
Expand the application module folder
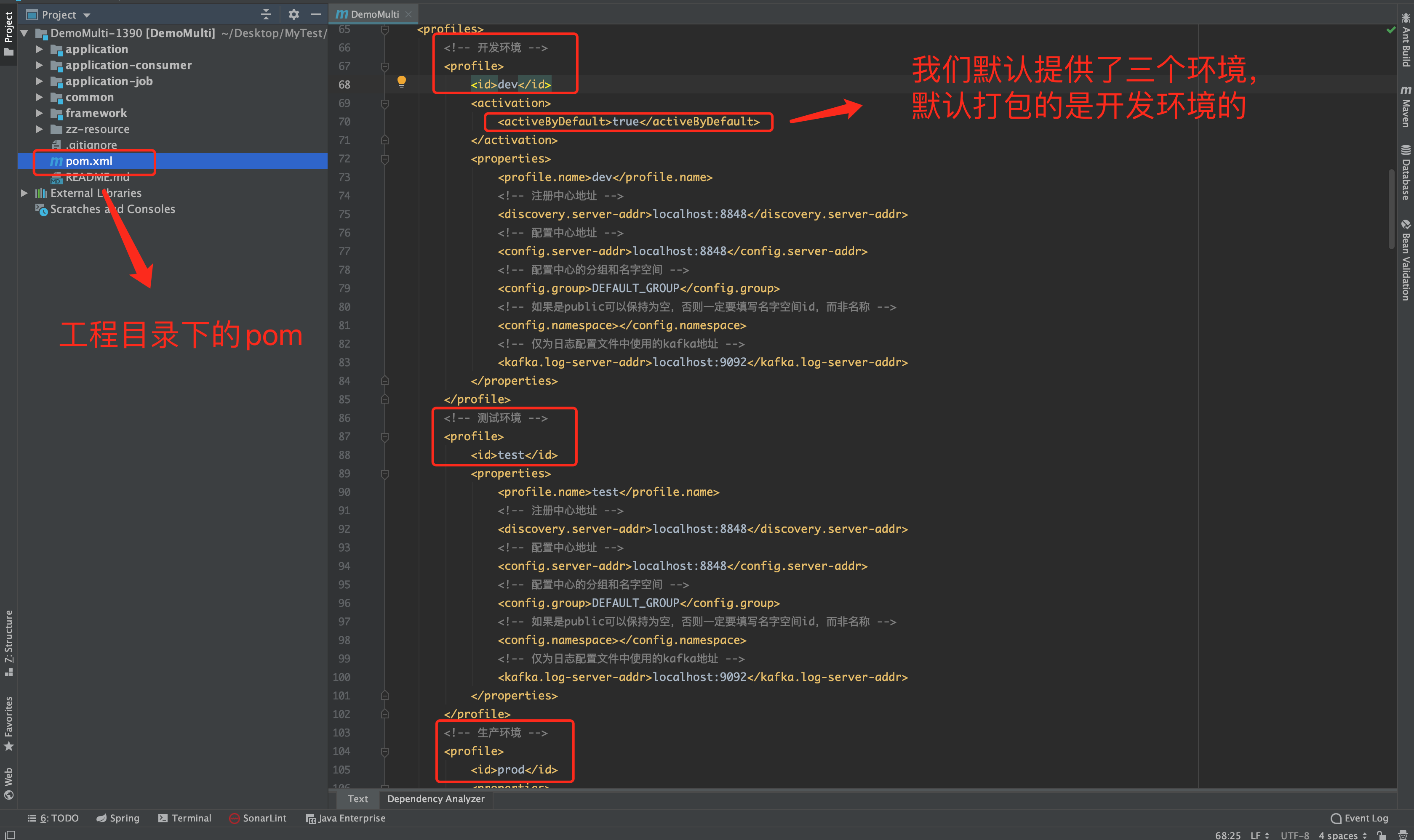(x=39, y=49)
